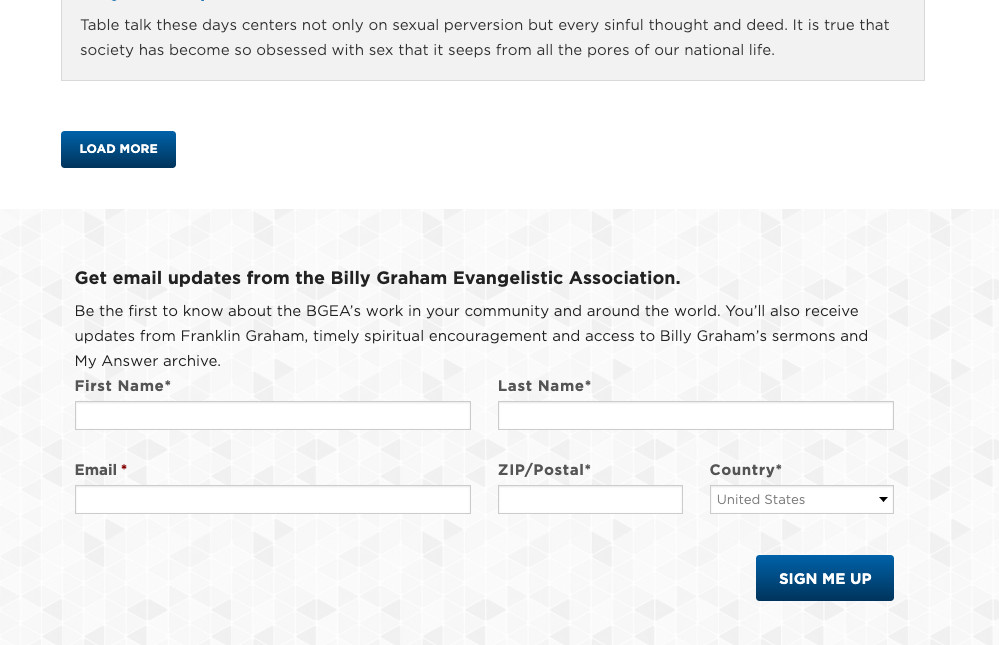Click the asterisk after the Country label
The image size is (999, 645).
[x=779, y=469]
